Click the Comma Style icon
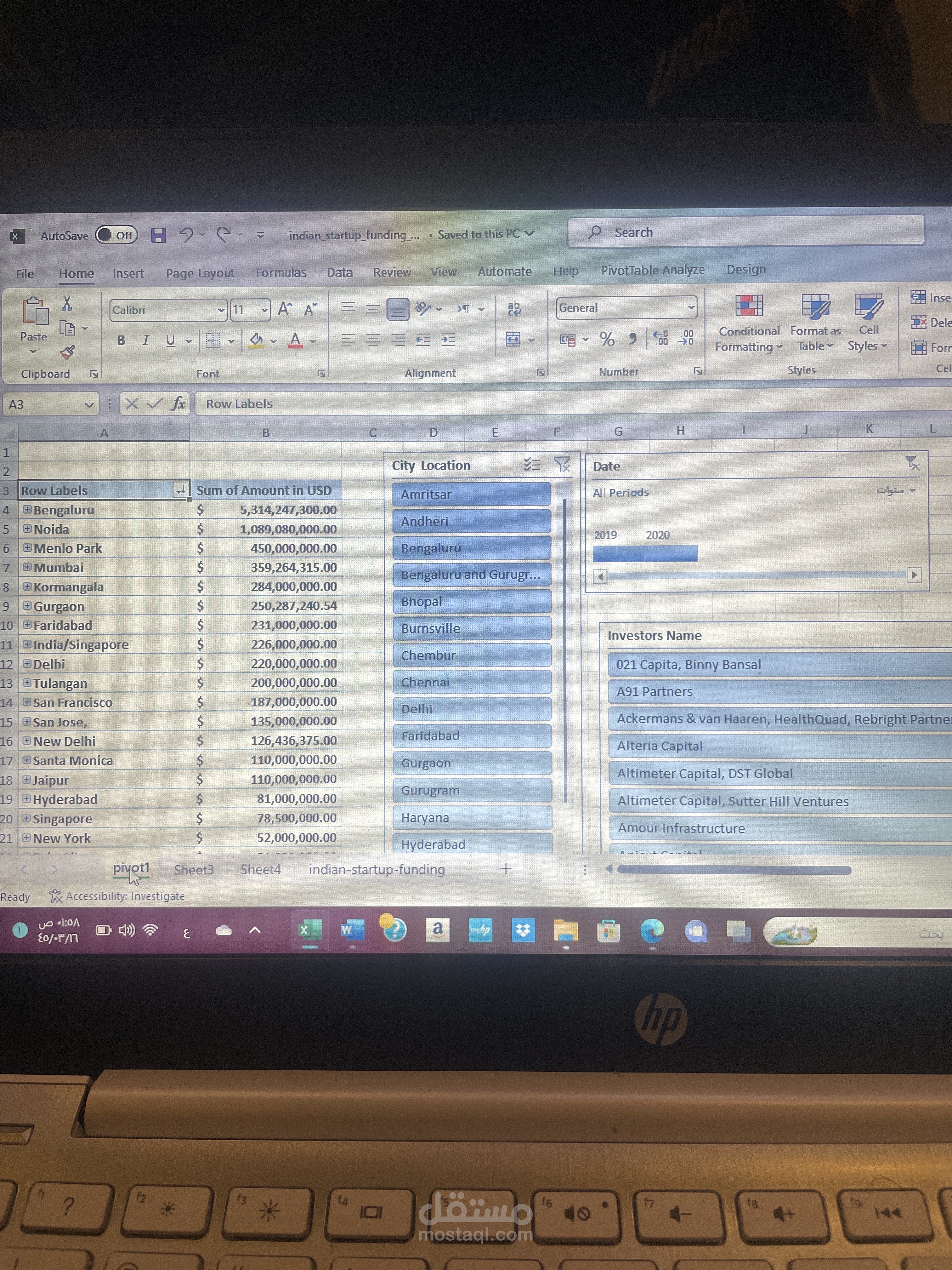 tap(632, 339)
